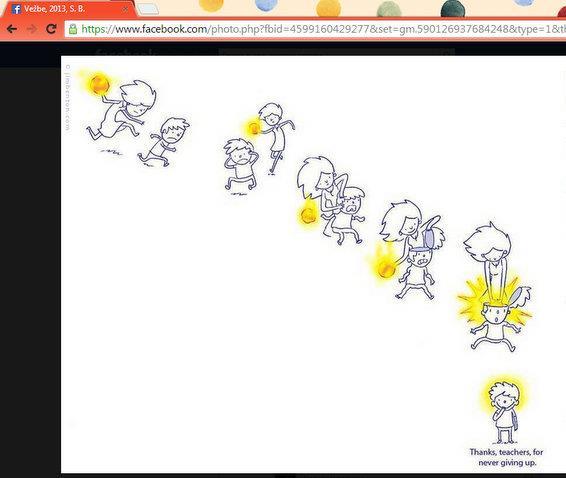Click the jimbenton.com watermark on the photo

(x=68, y=97)
